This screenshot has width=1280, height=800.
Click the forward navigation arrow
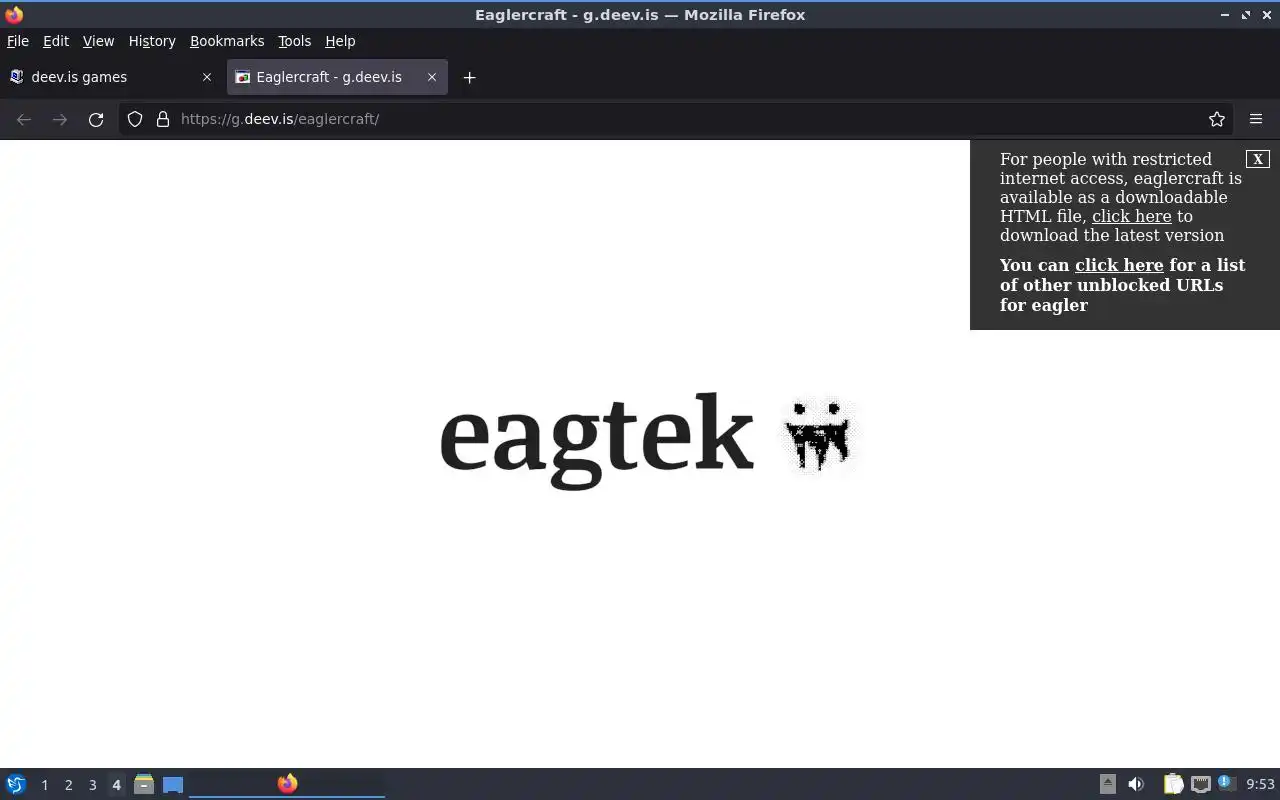tap(60, 119)
